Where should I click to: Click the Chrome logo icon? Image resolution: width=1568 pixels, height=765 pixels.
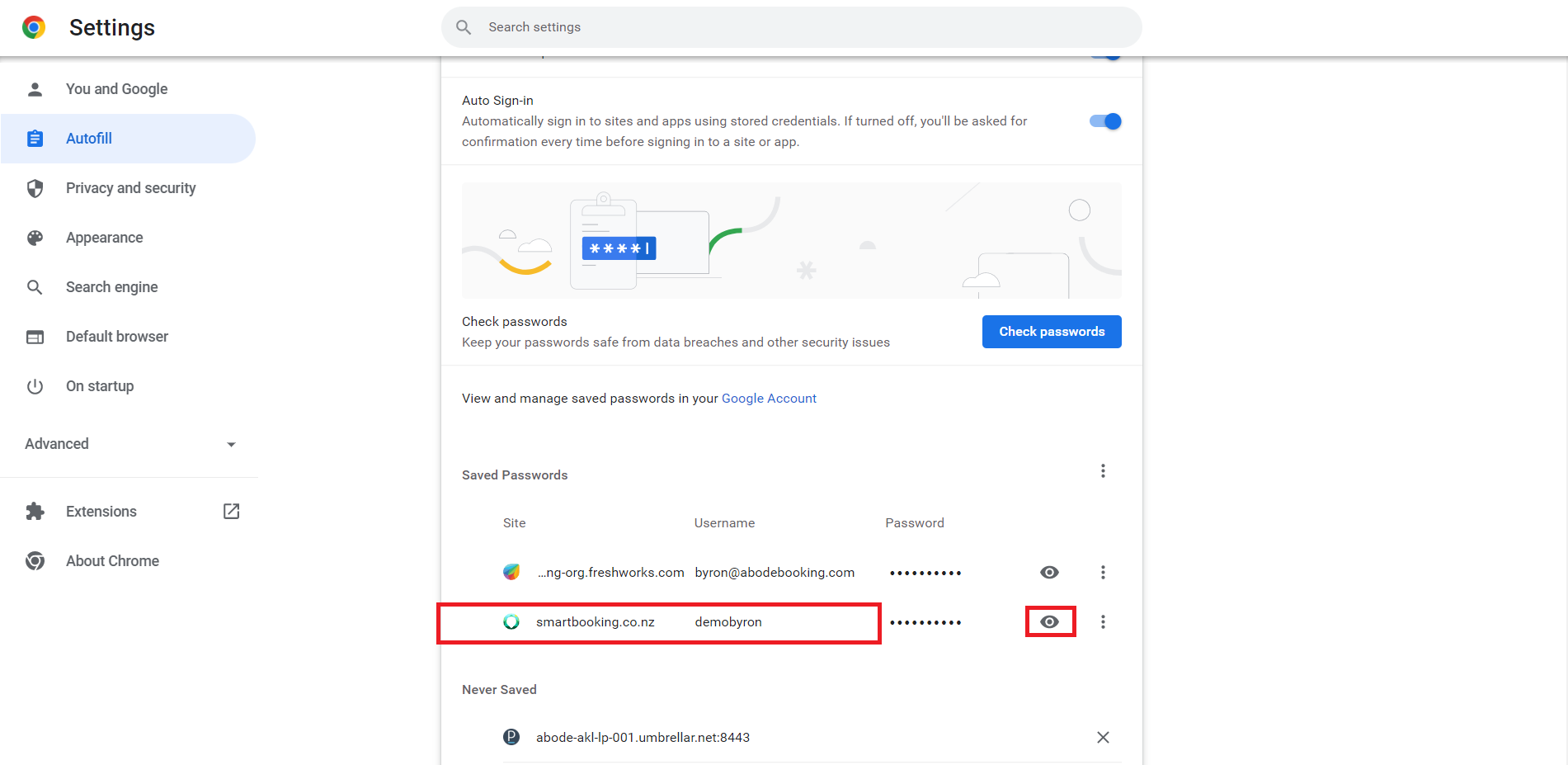34,27
